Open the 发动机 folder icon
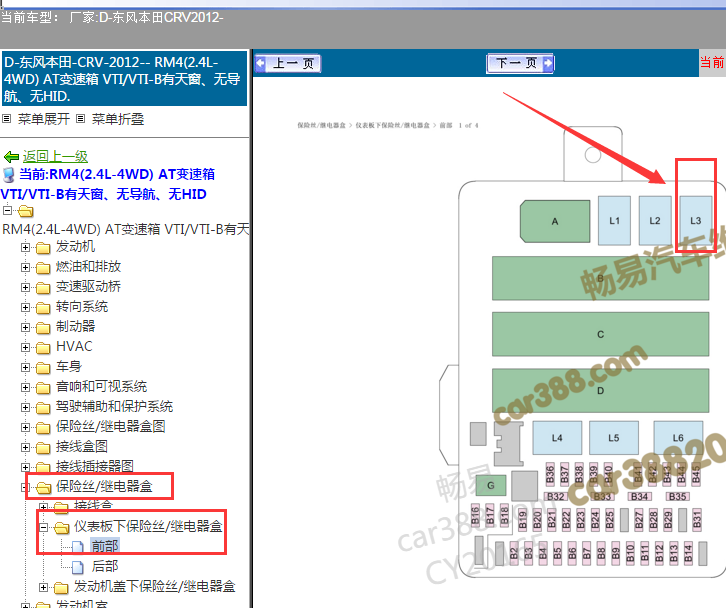 coord(43,248)
